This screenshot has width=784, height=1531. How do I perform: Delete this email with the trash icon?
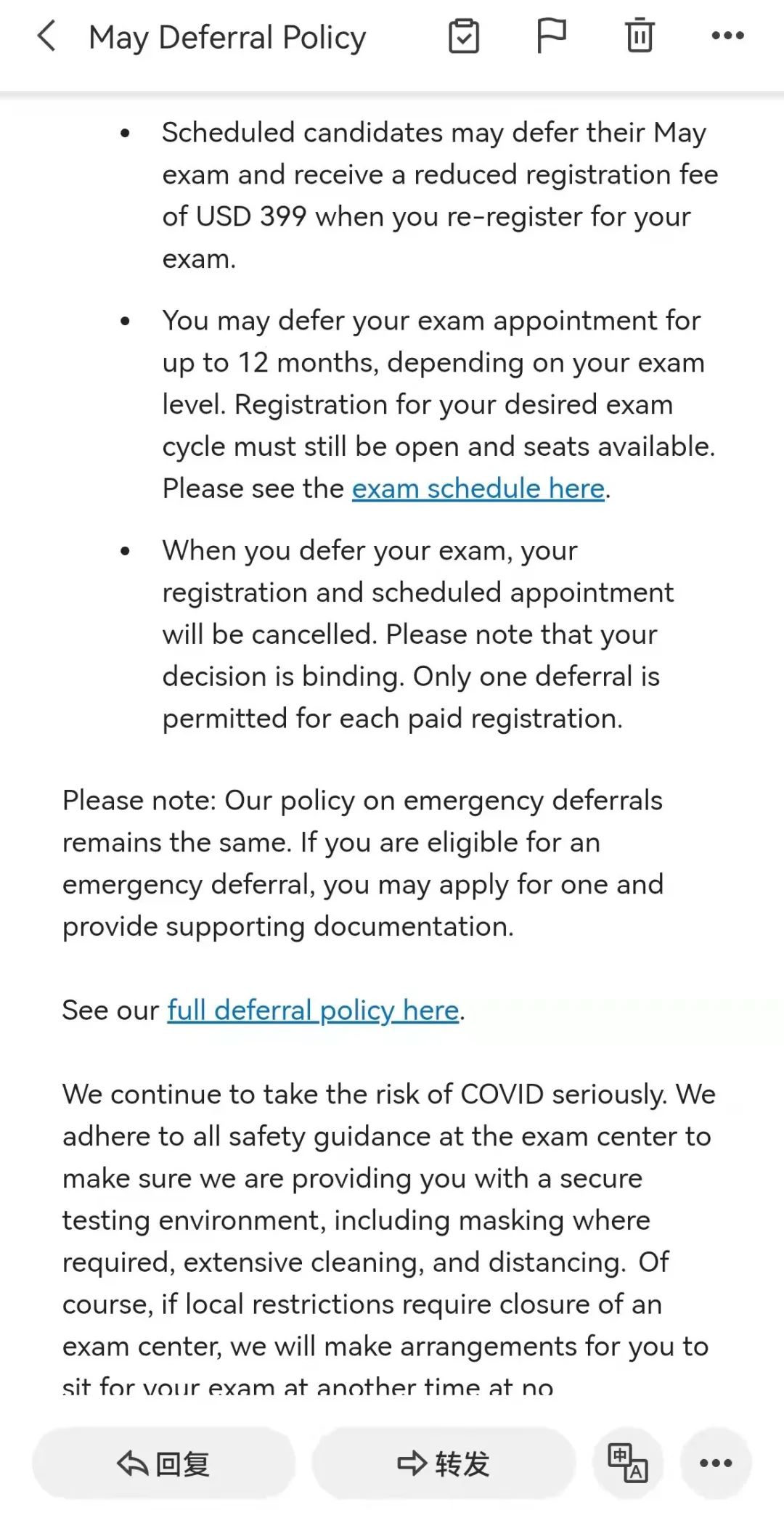(640, 36)
